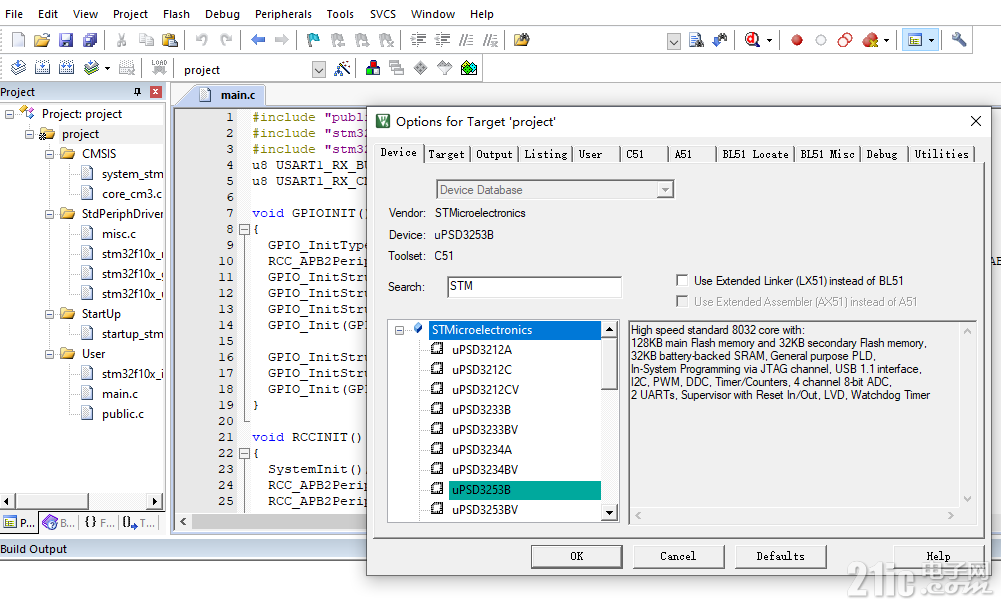Open the Window layout dropdown arrow
Viewport: 1001px width, 604px height.
(931, 41)
